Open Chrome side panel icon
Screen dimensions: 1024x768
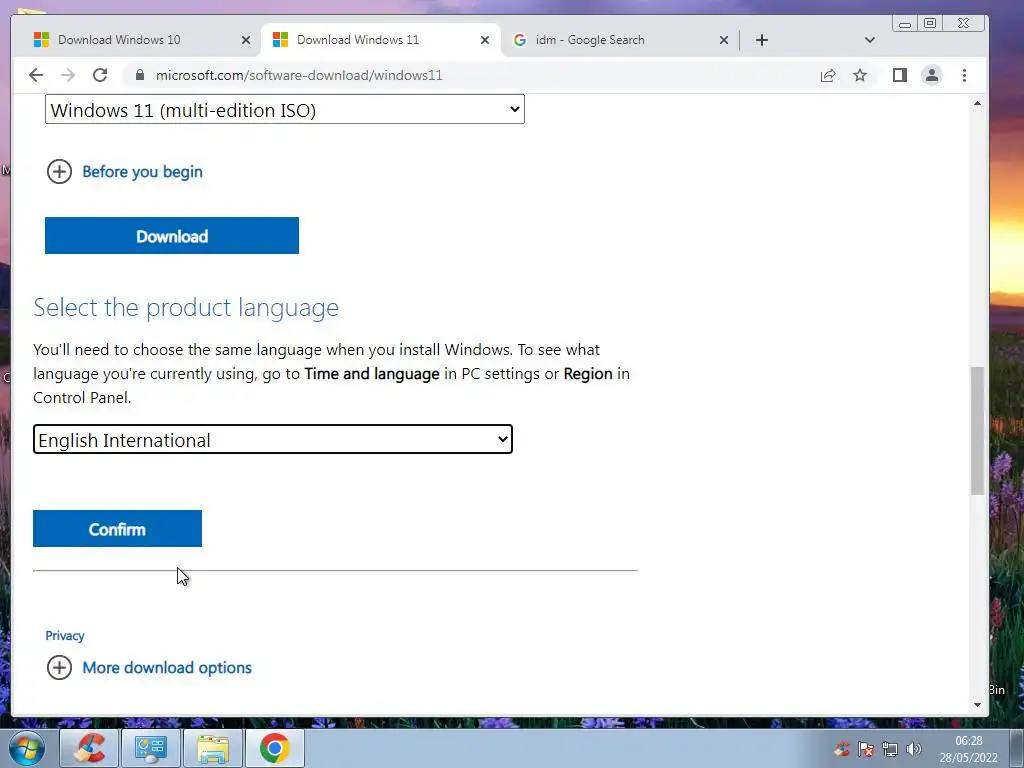[900, 75]
